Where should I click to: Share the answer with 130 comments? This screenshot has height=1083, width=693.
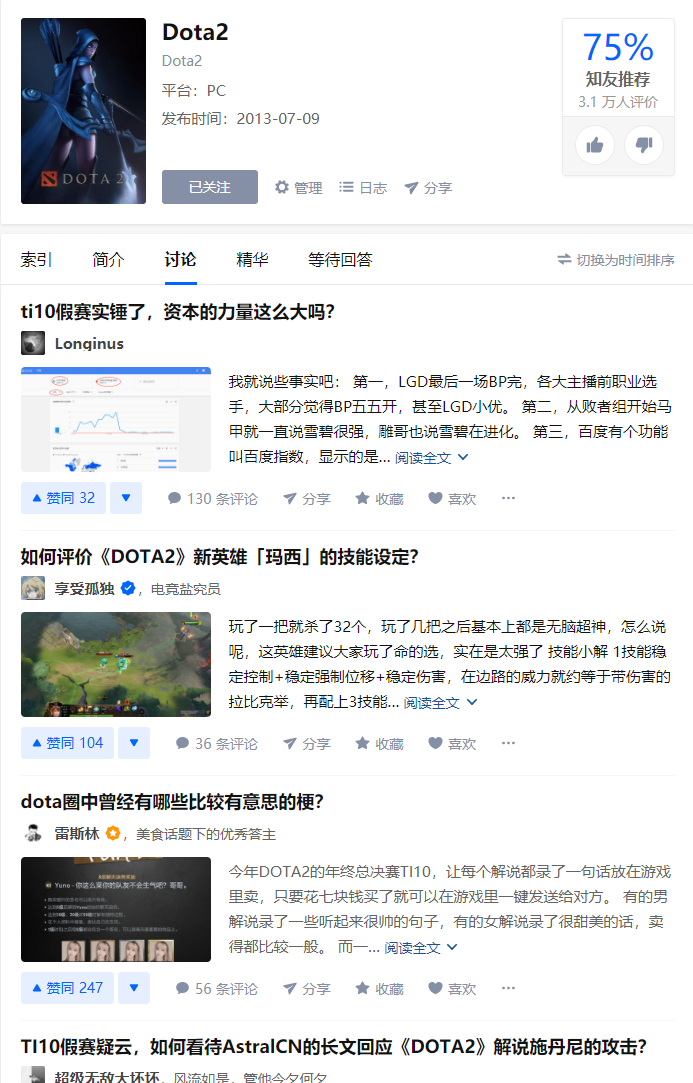(307, 499)
